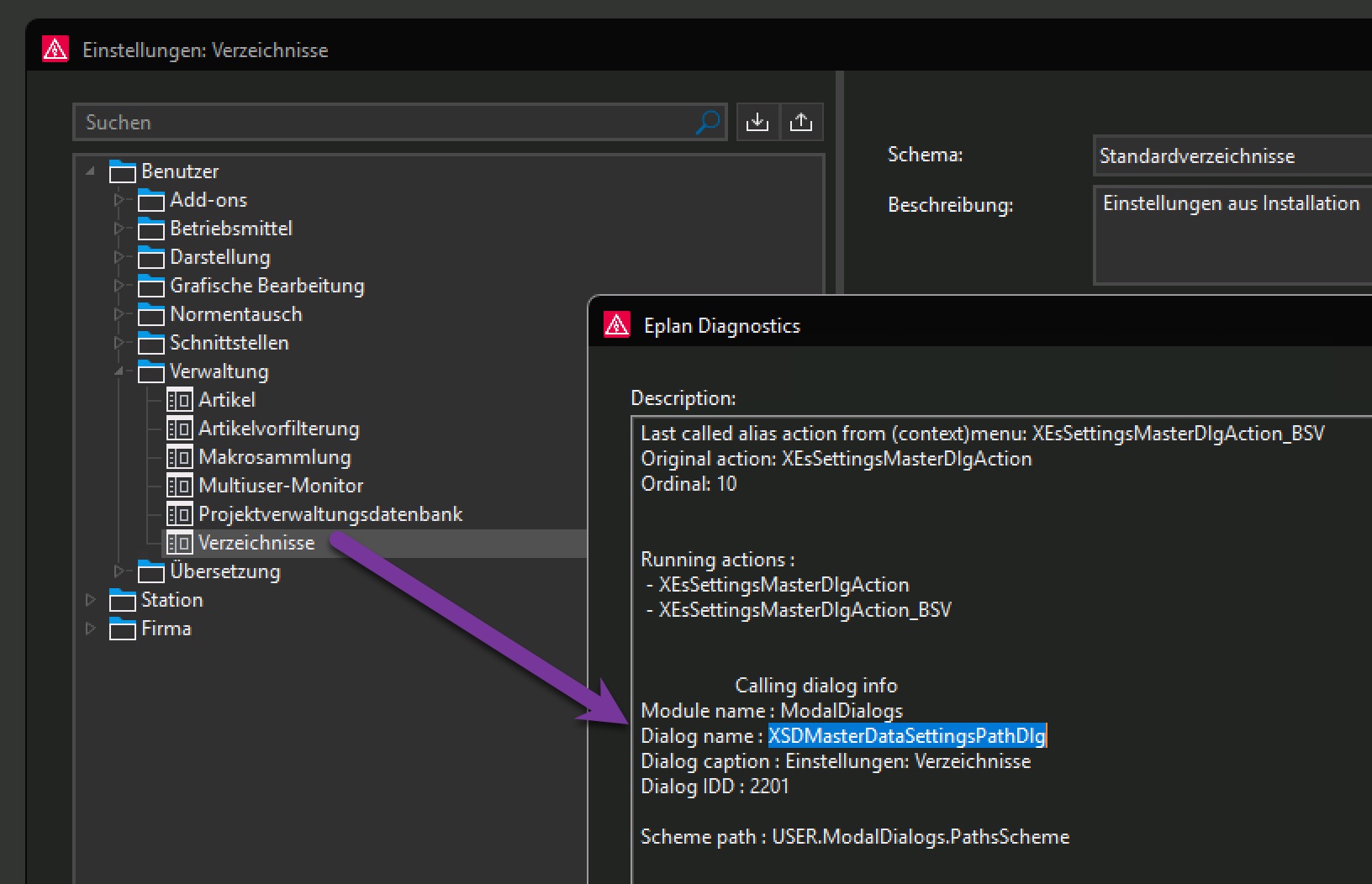
Task: Select the Multiuser-Monitor tree entry
Action: tap(280, 486)
